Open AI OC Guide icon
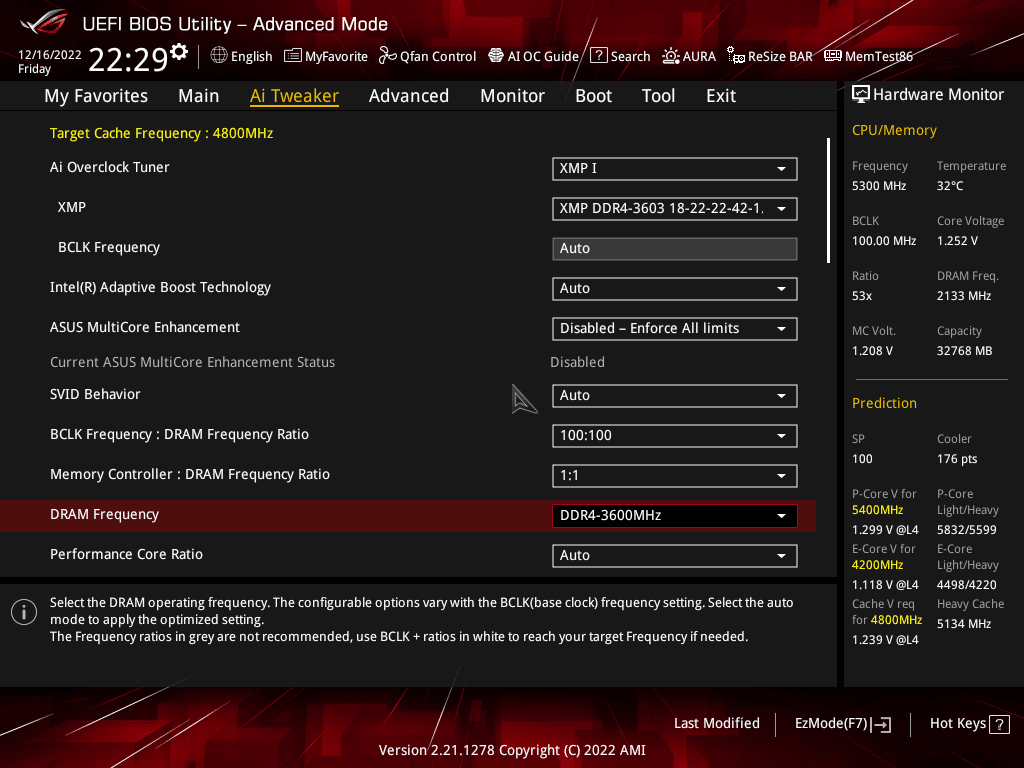 [x=496, y=56]
